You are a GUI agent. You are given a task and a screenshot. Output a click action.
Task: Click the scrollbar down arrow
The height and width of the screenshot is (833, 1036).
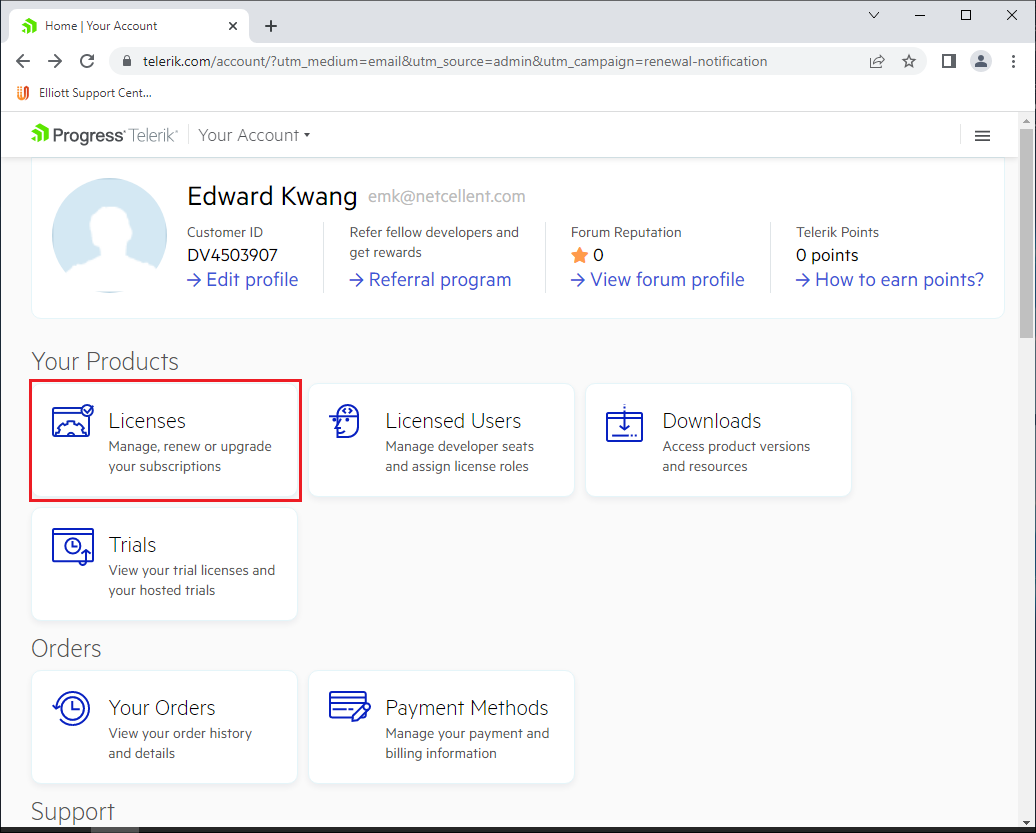coord(1026,822)
